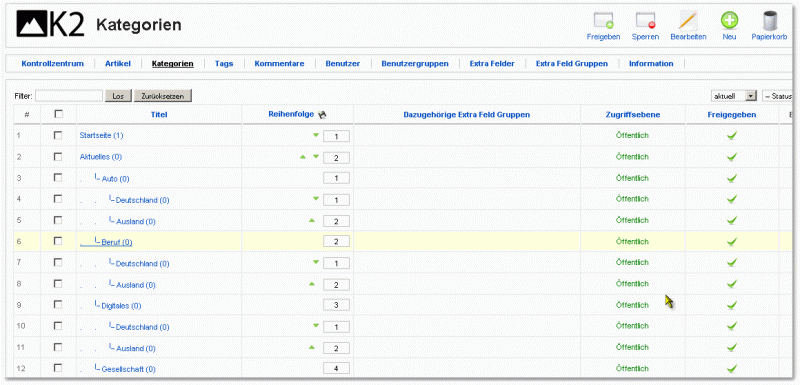800x385 pixels.
Task: Click Öffentlich access level for Digitales
Action: tap(633, 305)
